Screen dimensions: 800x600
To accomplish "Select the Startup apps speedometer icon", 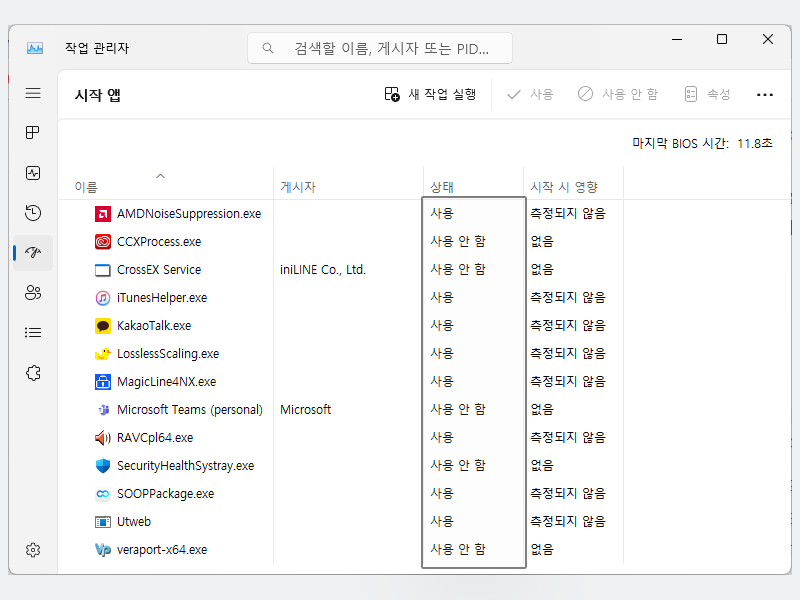I will 33,252.
